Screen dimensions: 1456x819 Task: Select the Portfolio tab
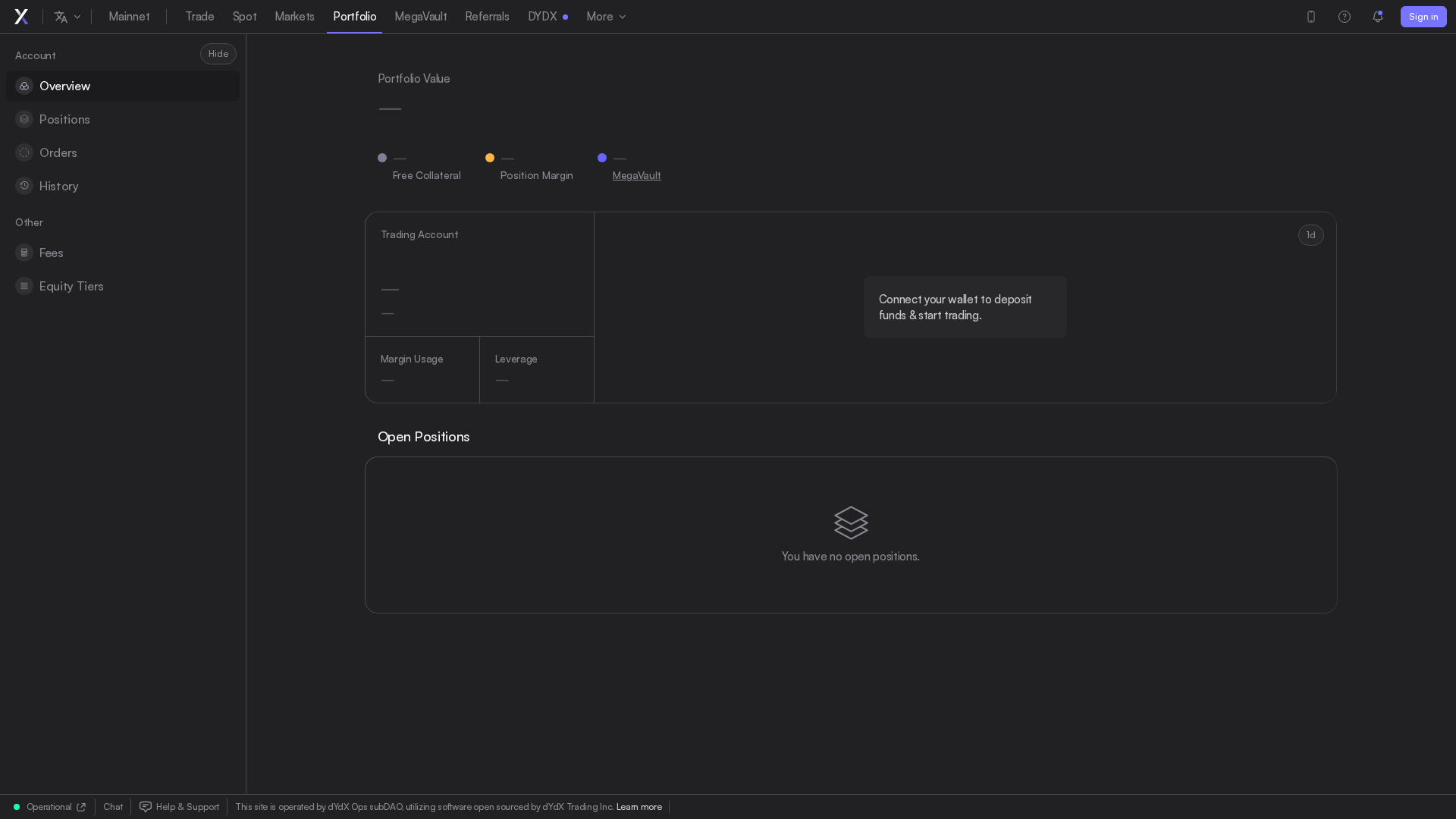(355, 17)
